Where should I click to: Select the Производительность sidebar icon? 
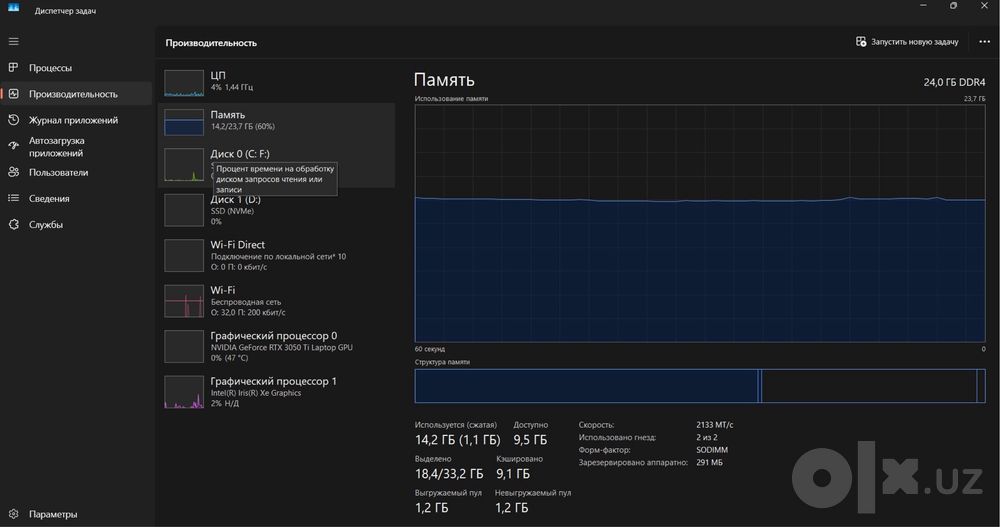(x=13, y=94)
